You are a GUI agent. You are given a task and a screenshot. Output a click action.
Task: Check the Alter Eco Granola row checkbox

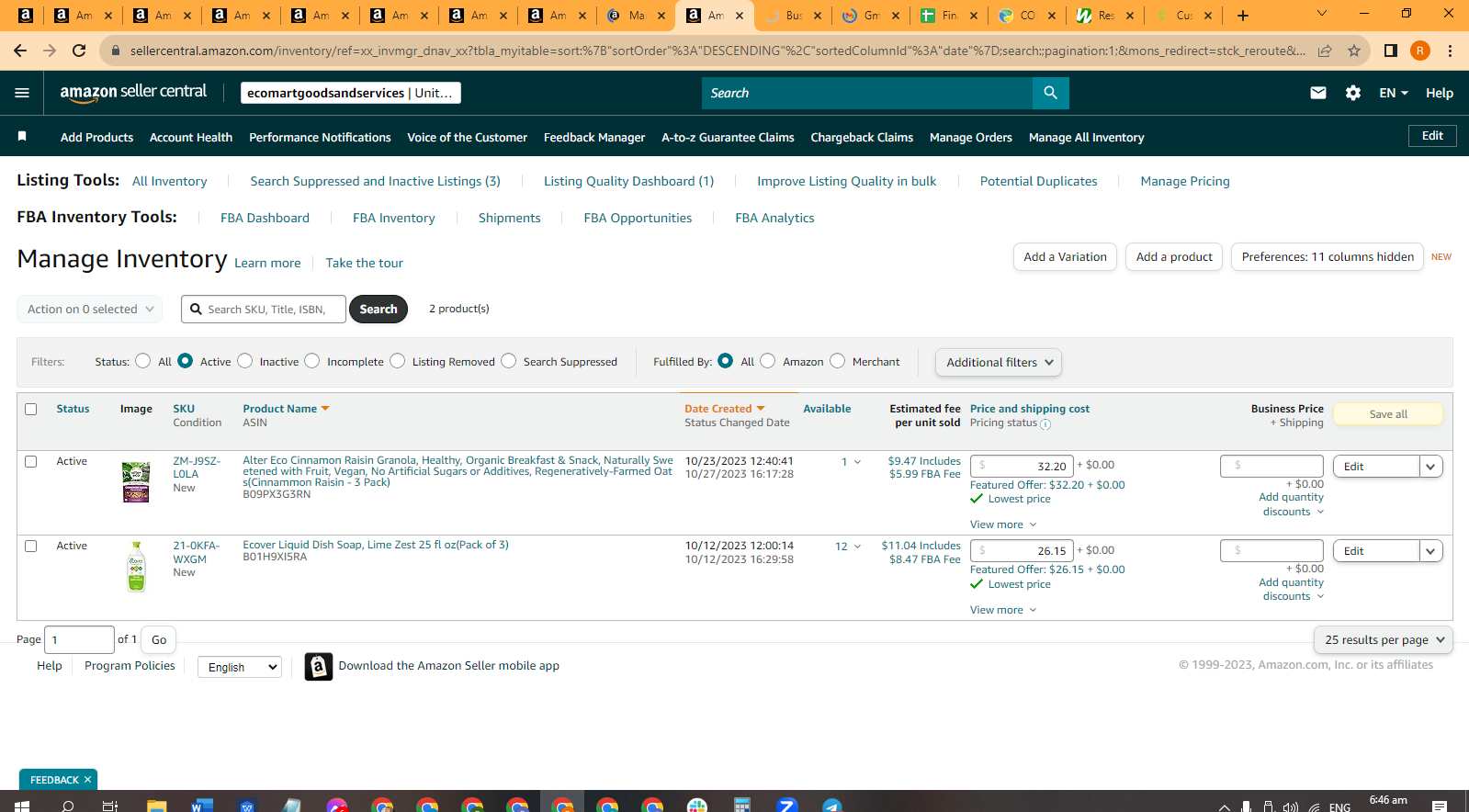[x=31, y=461]
